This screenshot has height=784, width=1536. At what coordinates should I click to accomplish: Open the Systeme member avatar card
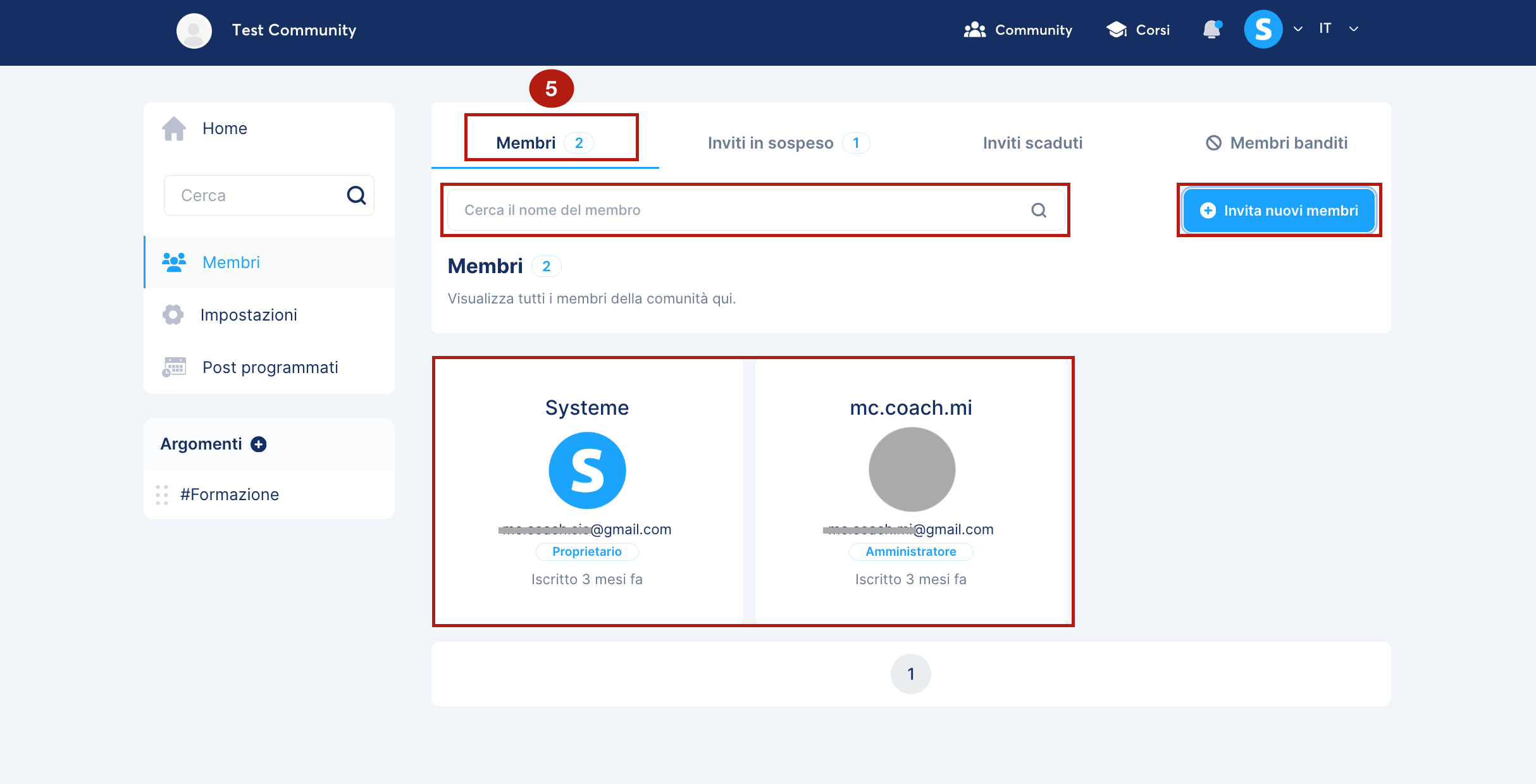tap(587, 470)
